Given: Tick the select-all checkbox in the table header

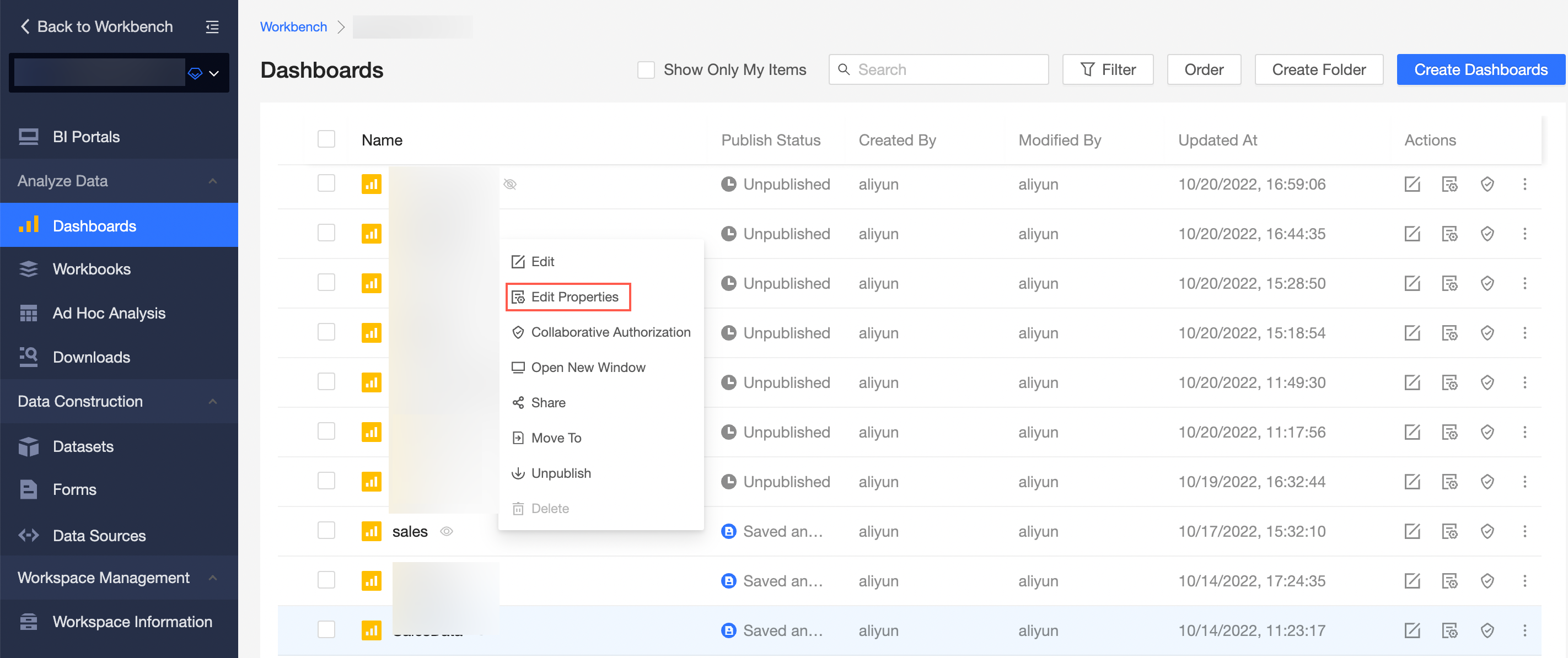Looking at the screenshot, I should coord(326,139).
